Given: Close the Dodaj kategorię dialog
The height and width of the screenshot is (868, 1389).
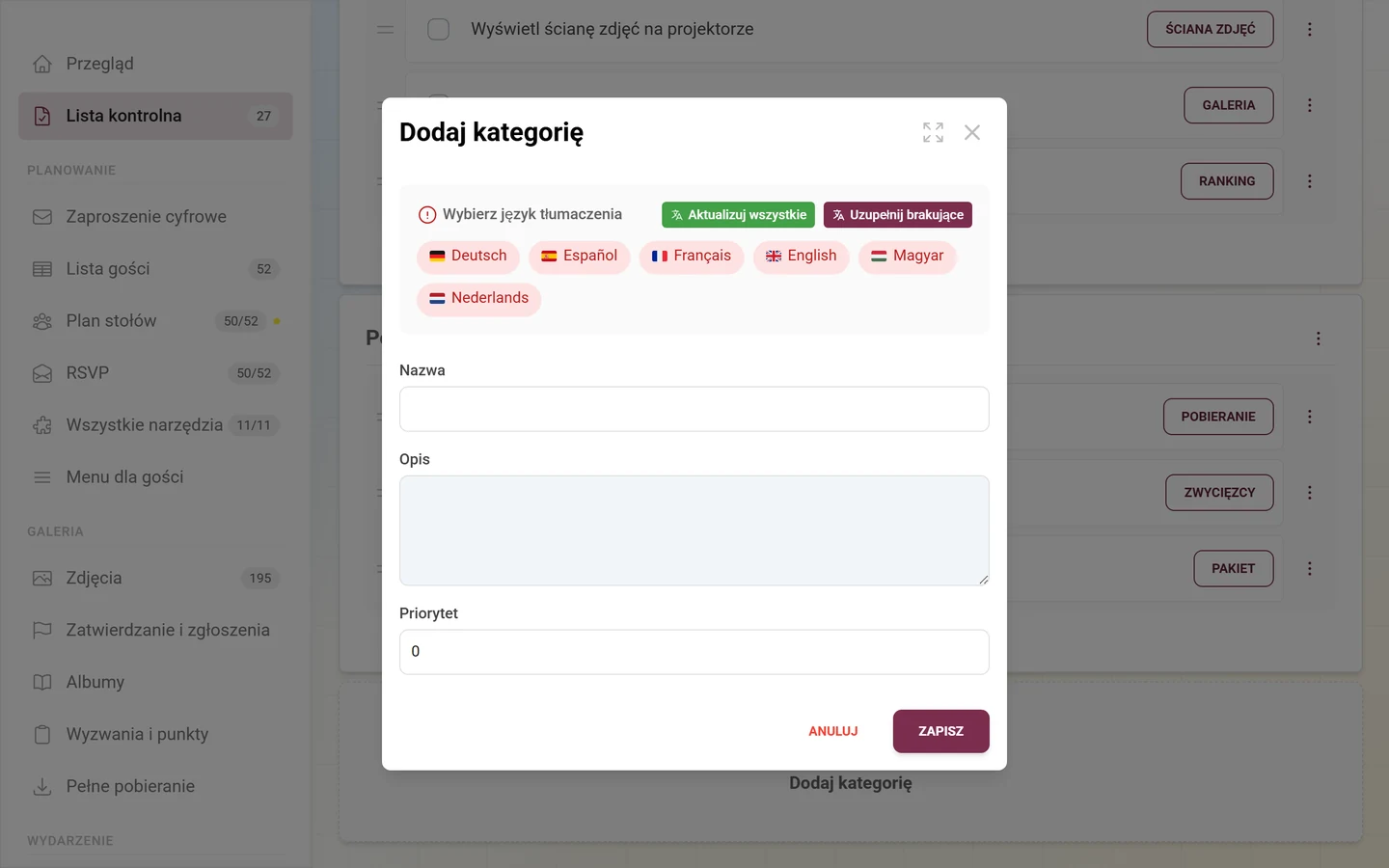Looking at the screenshot, I should 972,132.
